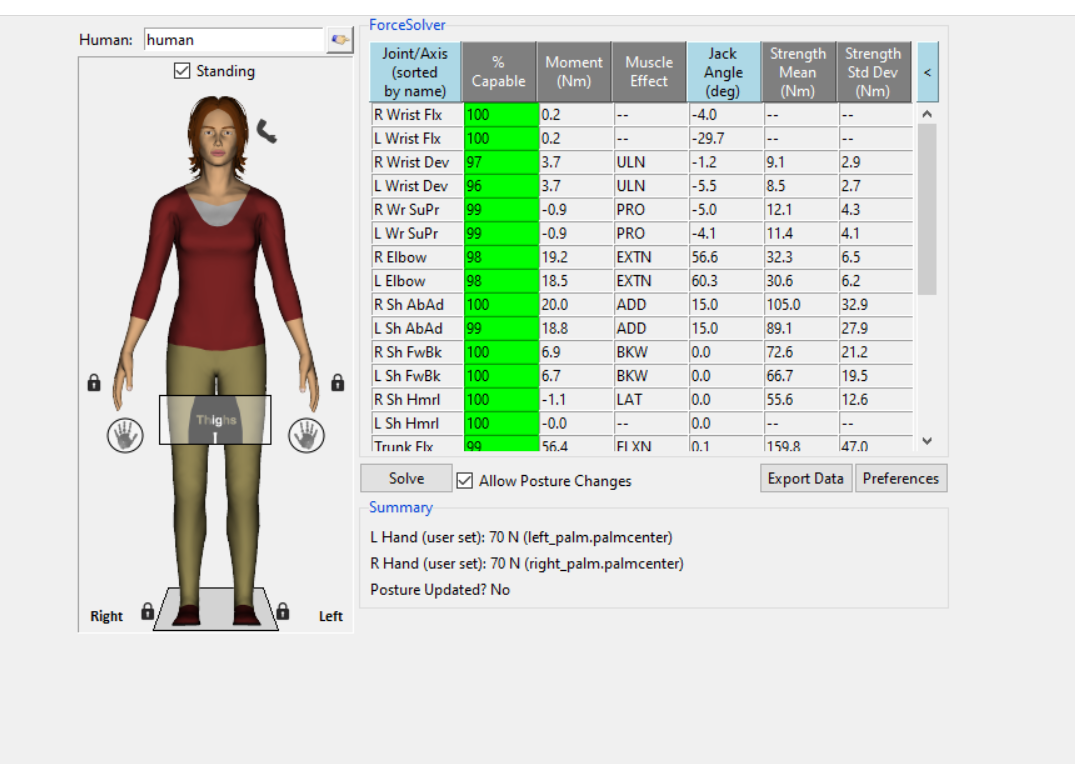Select the L Elbow row name
This screenshot has width=1075, height=764.
pos(417,281)
